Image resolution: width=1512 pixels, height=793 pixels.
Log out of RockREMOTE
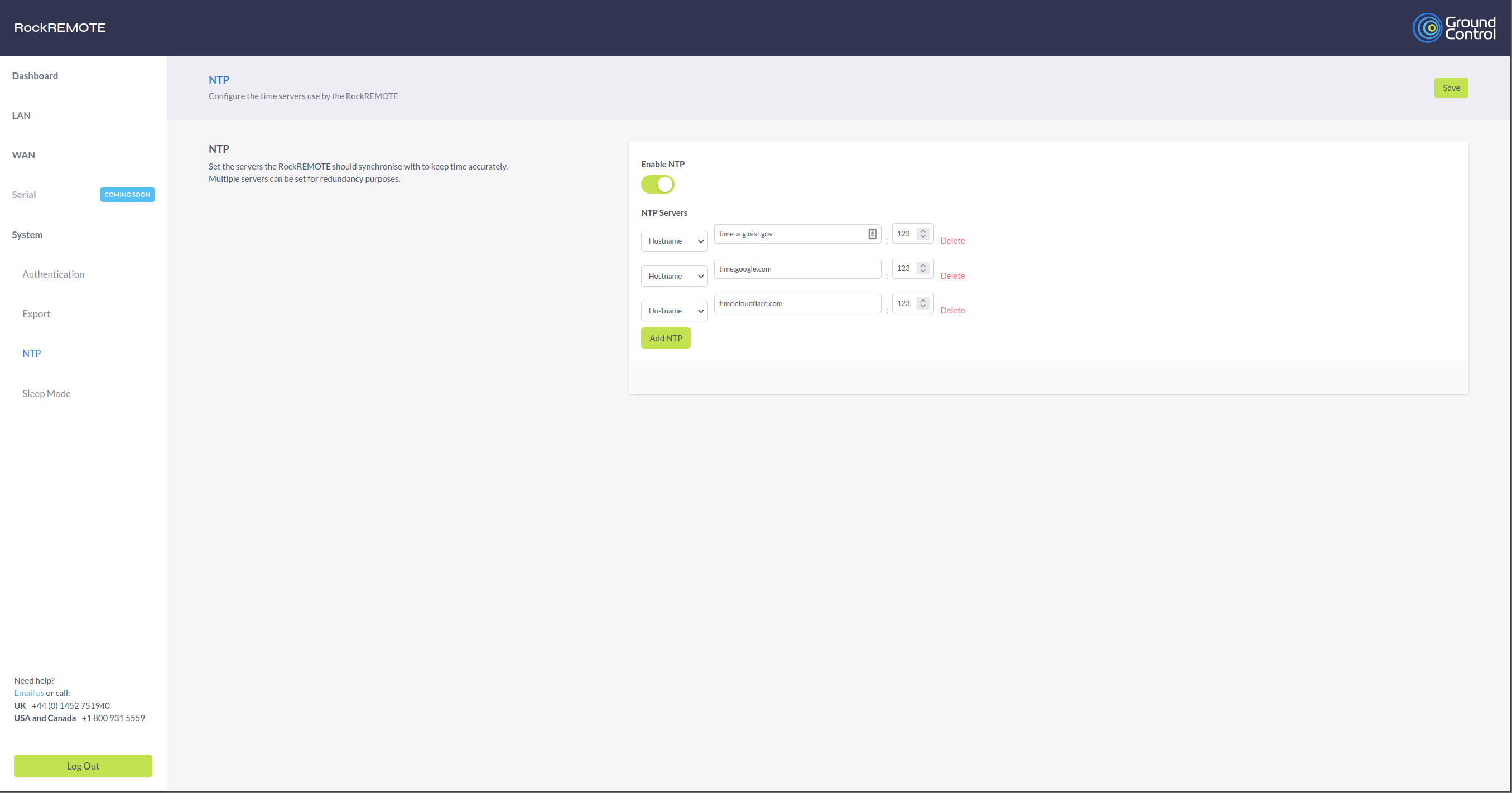point(83,766)
